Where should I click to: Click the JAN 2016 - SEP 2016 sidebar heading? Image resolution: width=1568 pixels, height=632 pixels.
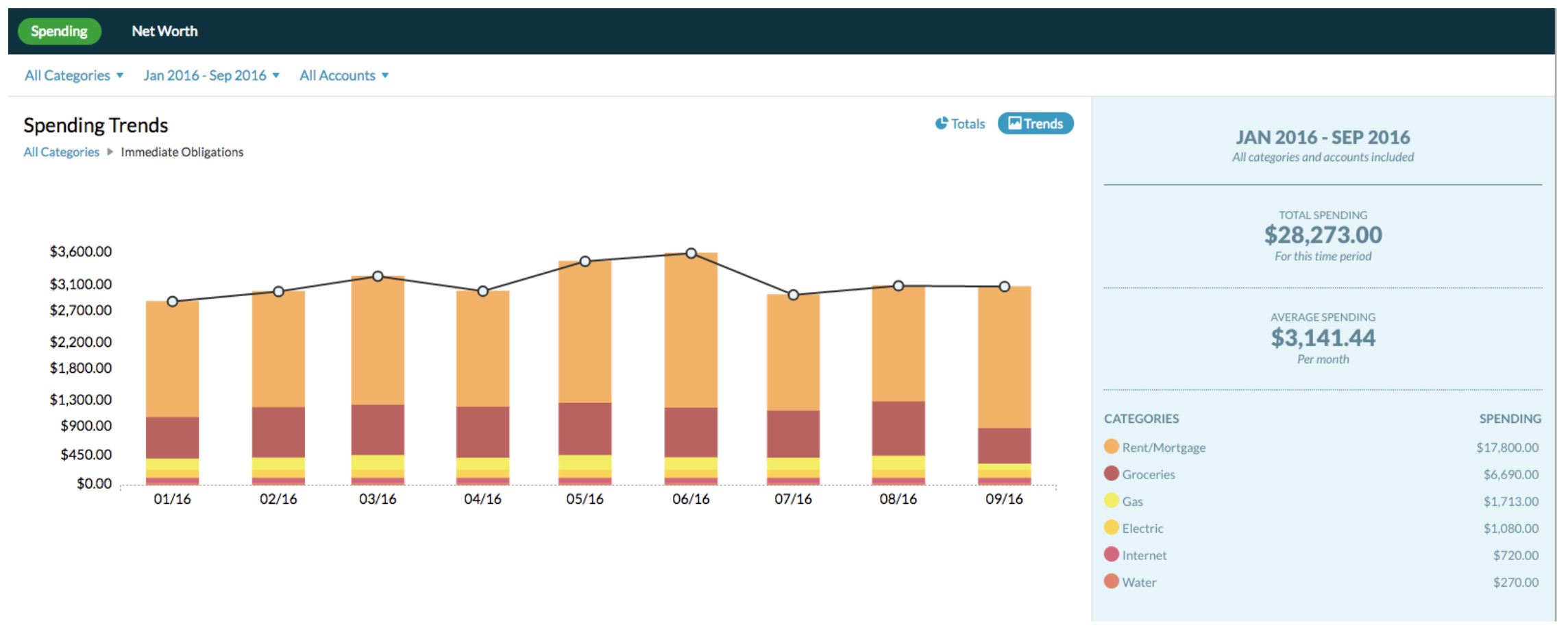[x=1323, y=137]
